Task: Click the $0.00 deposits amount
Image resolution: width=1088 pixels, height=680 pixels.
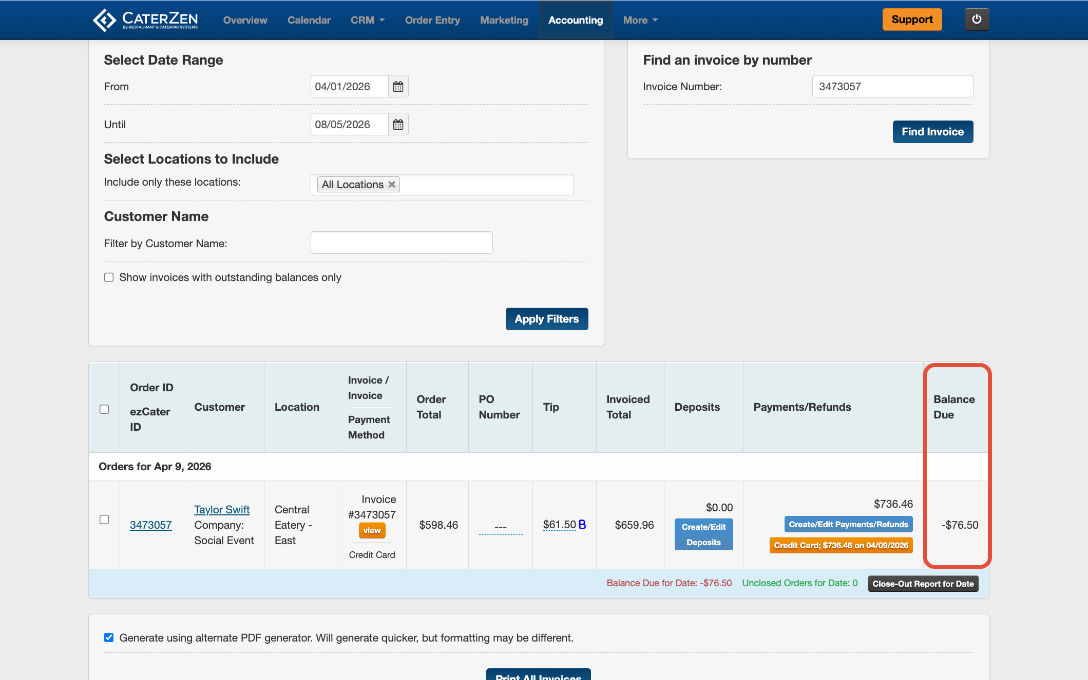Action: [719, 507]
